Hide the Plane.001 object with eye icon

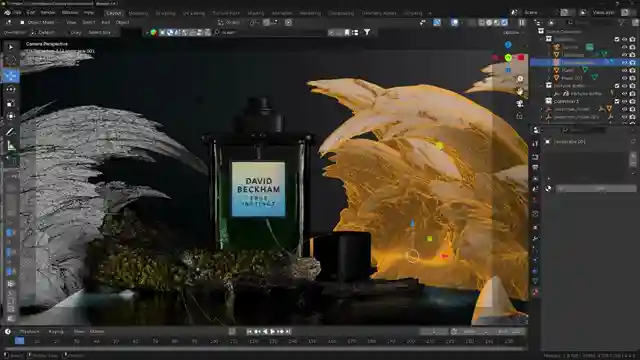click(x=624, y=78)
